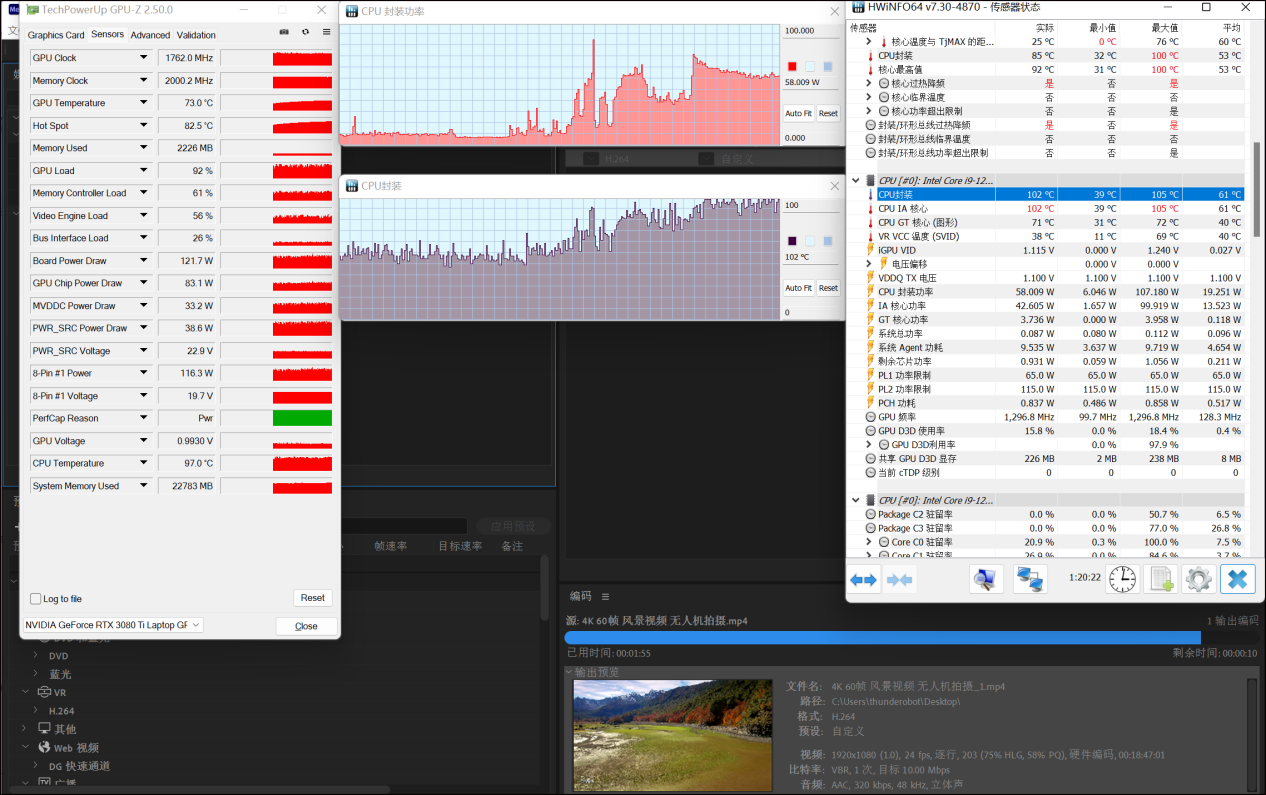The image size is (1266, 795).
Task: Click Reset button in GPU-Z window
Action: click(313, 598)
